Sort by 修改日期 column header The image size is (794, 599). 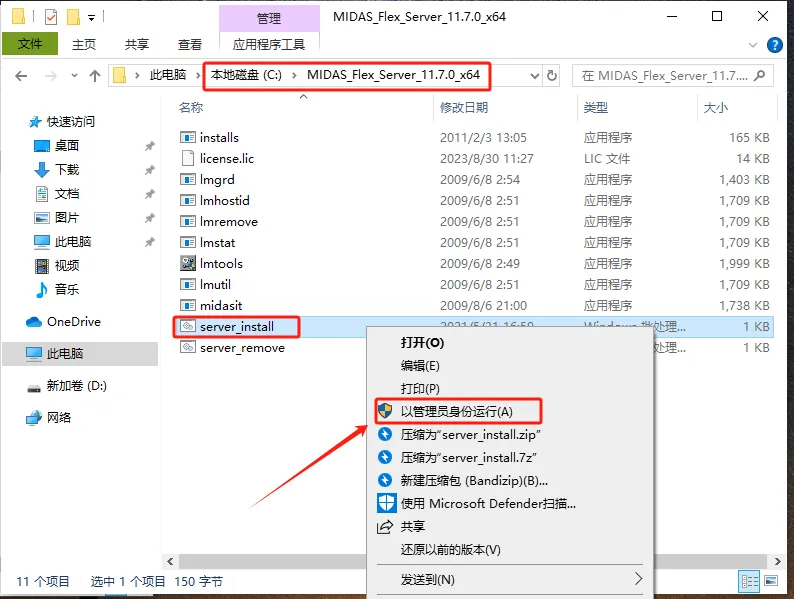click(x=464, y=107)
